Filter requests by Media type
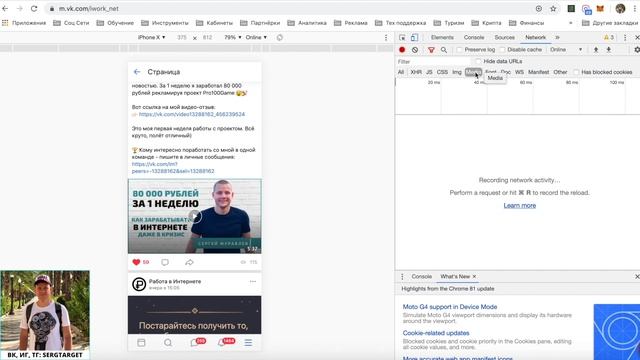The width and height of the screenshot is (640, 360). click(473, 72)
